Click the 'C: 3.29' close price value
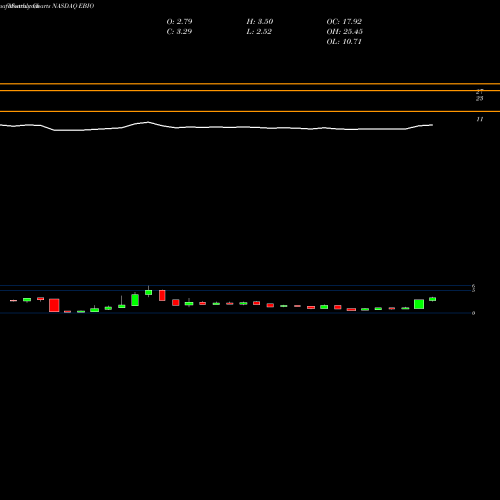 pos(179,32)
